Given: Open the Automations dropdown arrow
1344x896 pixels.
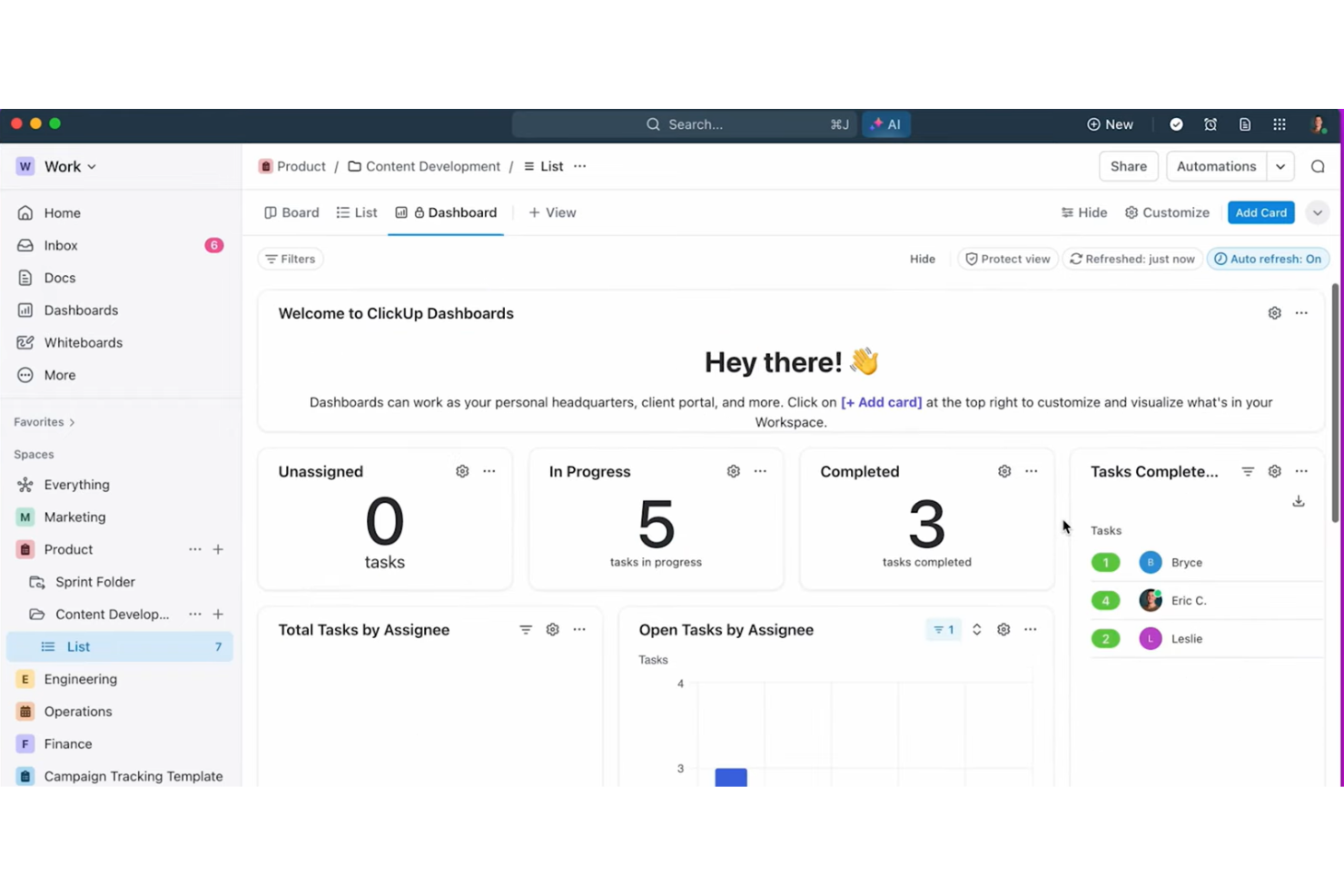Looking at the screenshot, I should pos(1280,166).
